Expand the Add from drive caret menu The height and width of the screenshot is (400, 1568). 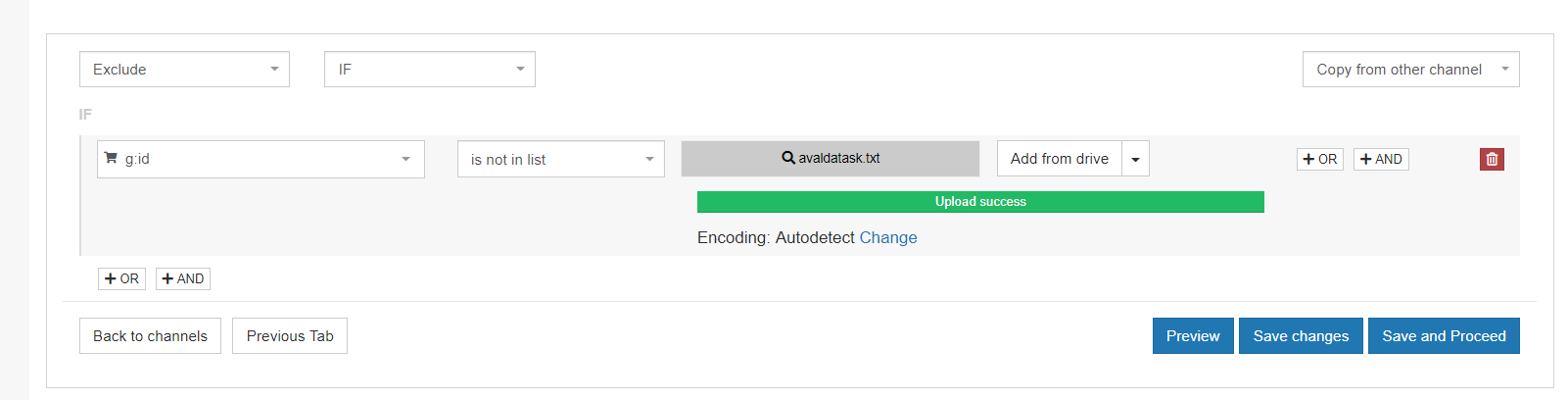coord(1135,159)
